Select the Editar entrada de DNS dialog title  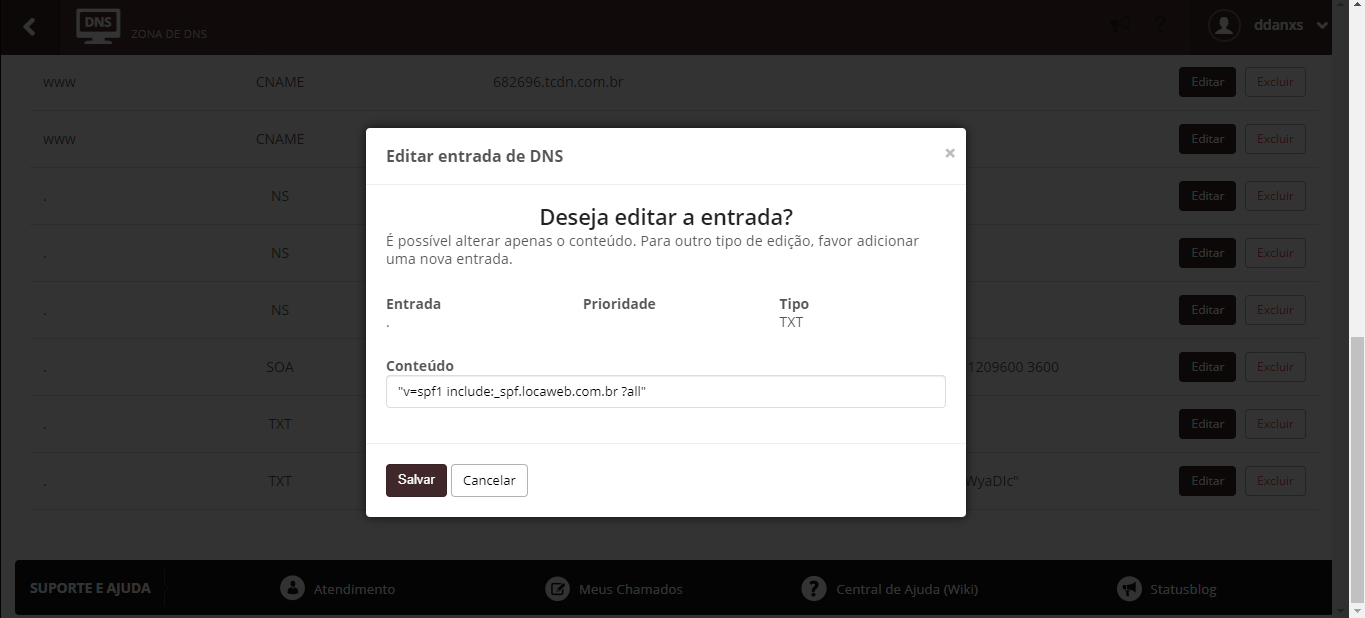tap(474, 156)
